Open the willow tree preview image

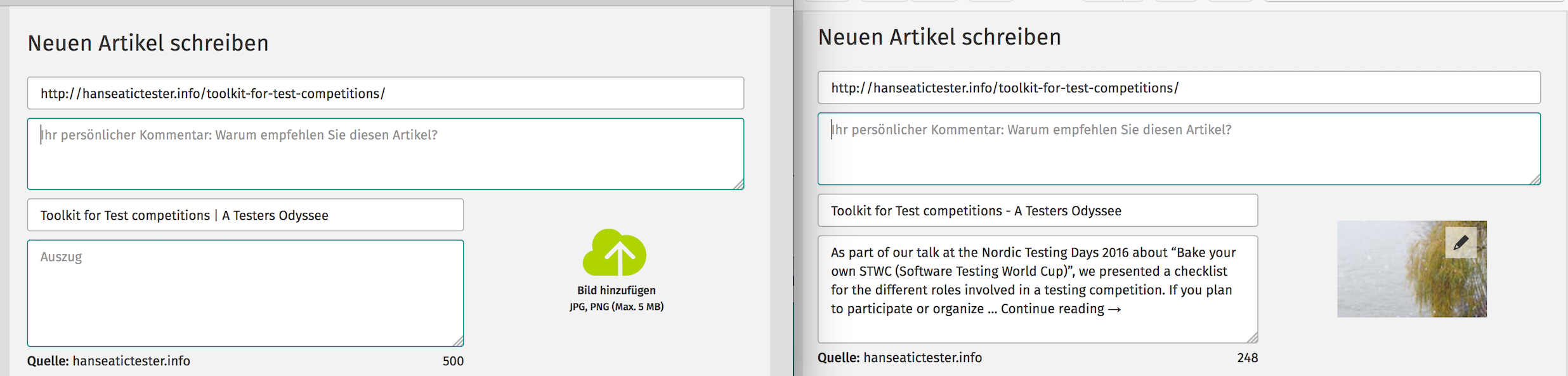coord(1412,269)
